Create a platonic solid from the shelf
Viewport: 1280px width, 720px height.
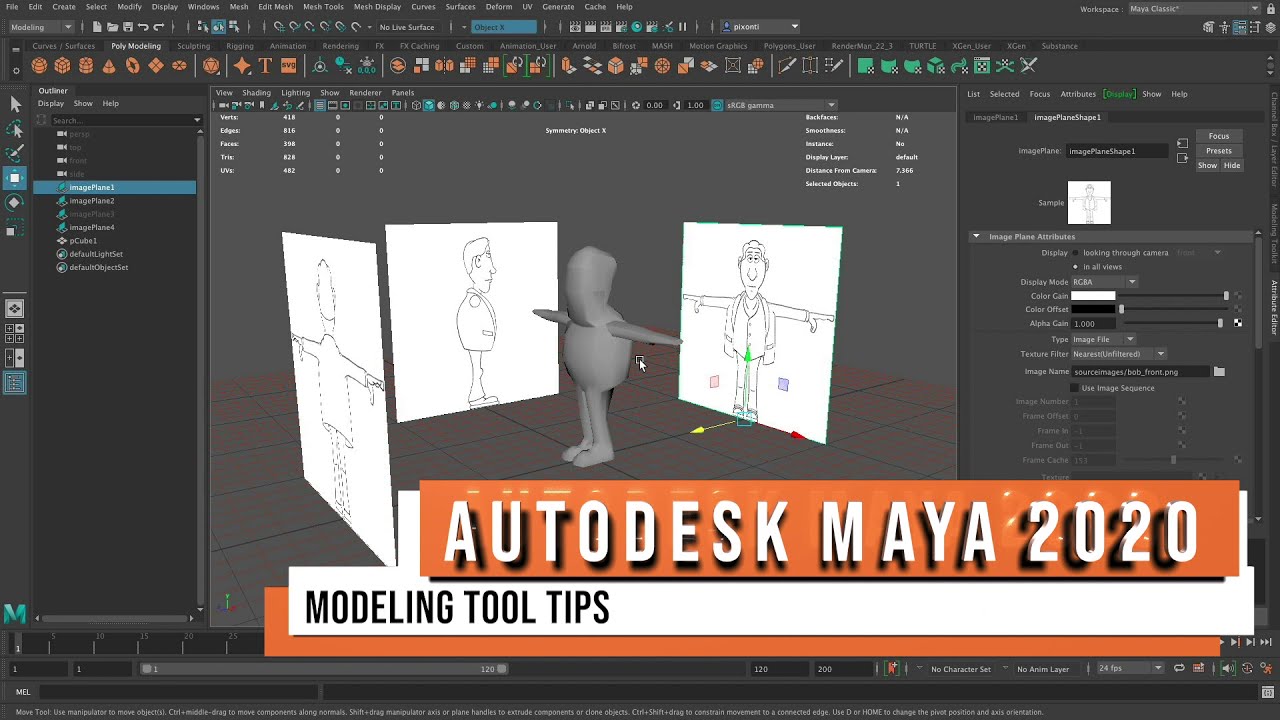pyautogui.click(x=211, y=66)
